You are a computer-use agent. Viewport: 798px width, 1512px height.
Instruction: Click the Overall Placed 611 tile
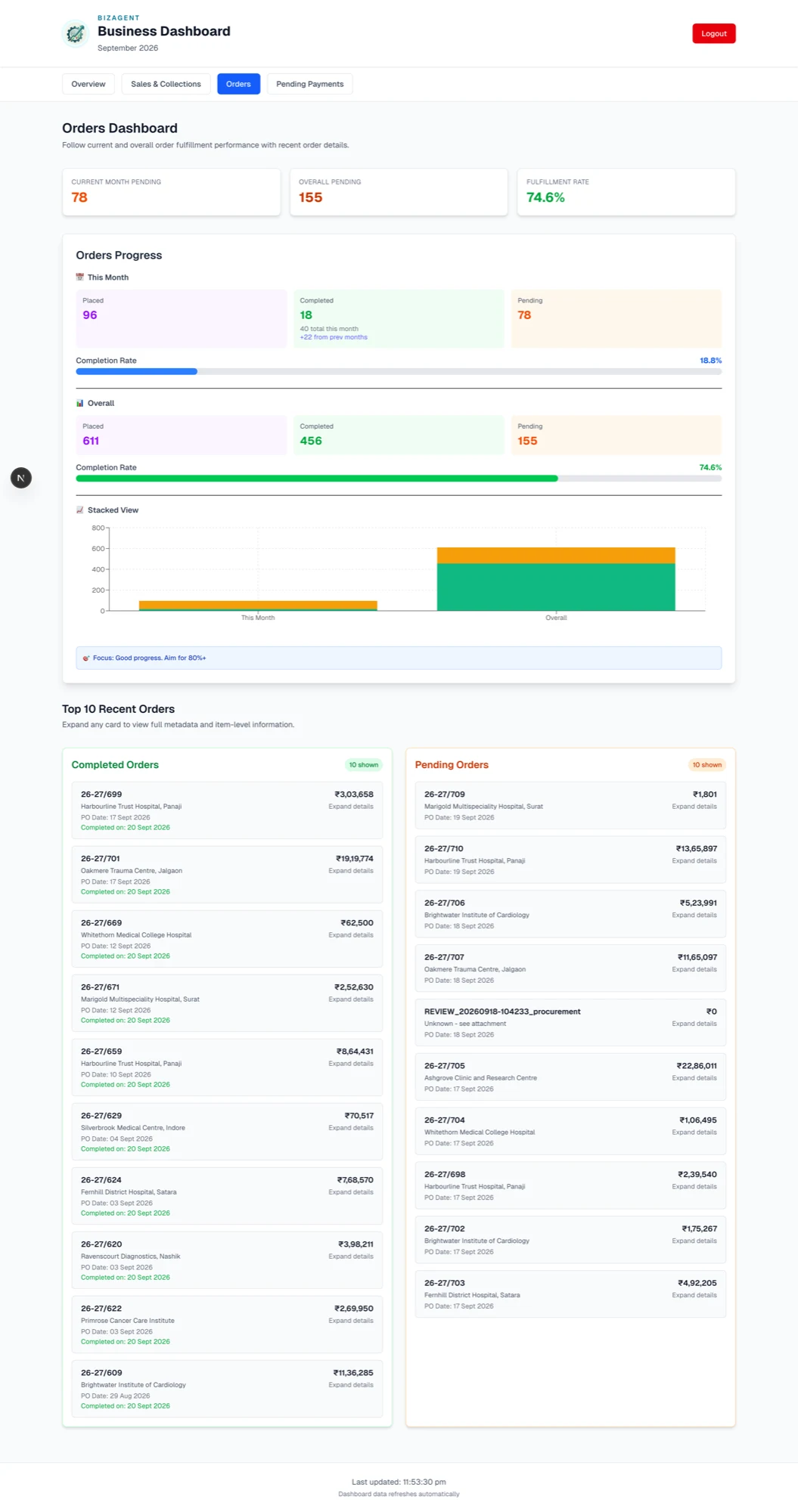(181, 435)
